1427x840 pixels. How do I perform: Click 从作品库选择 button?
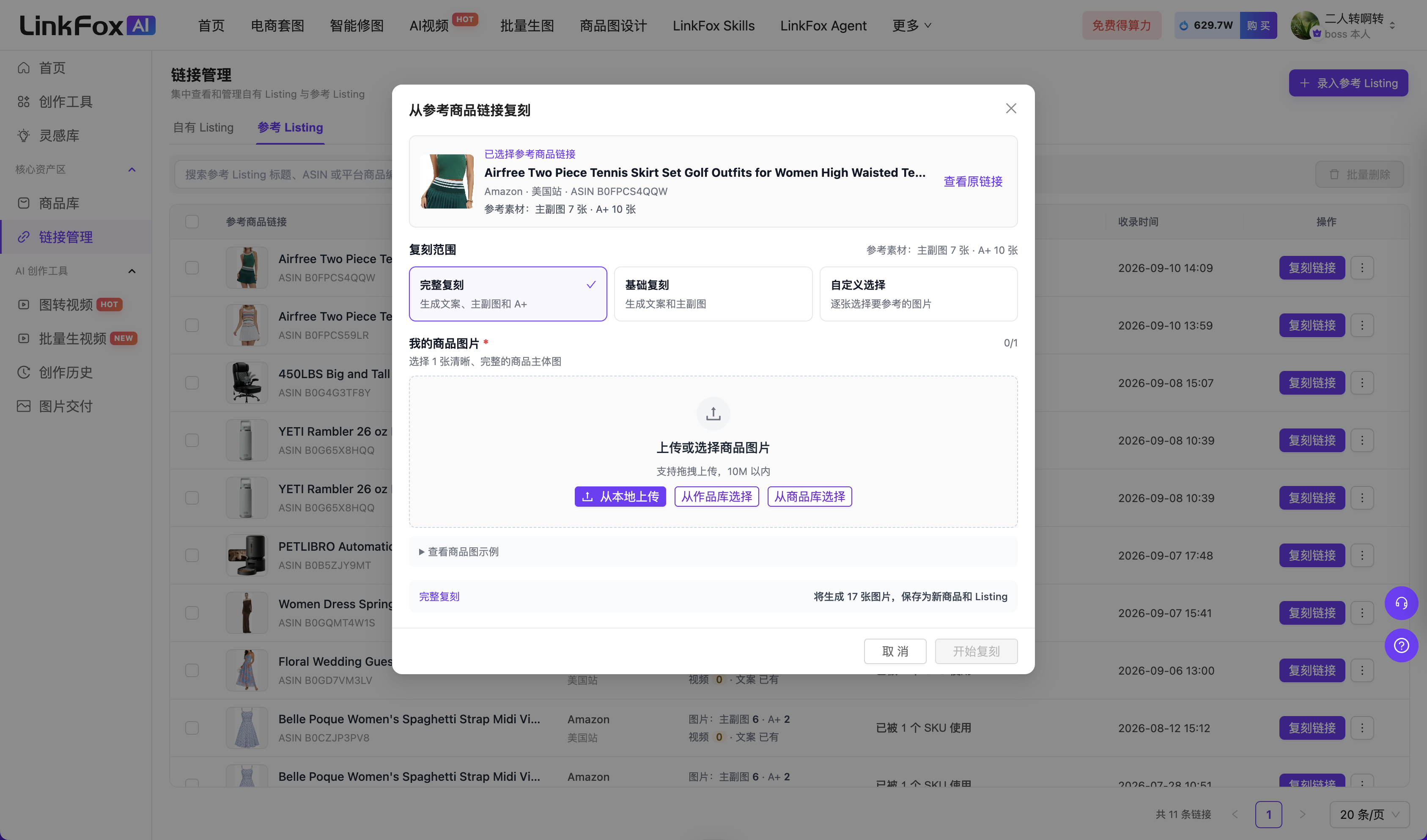pyautogui.click(x=716, y=497)
